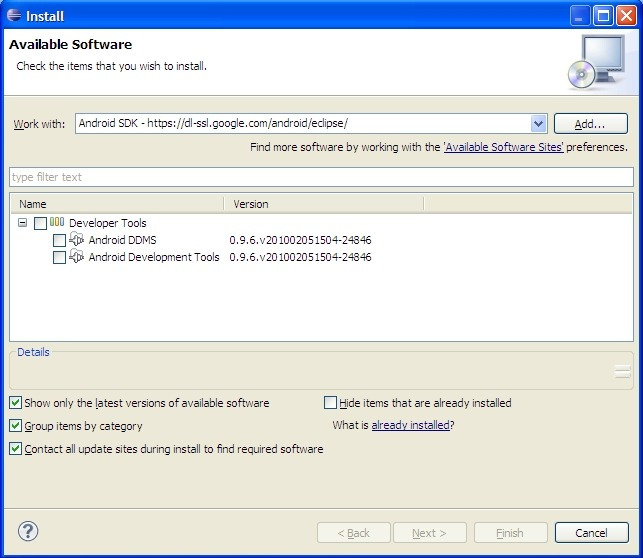
Task: Check the Developer Tools checkbox
Action: click(40, 223)
